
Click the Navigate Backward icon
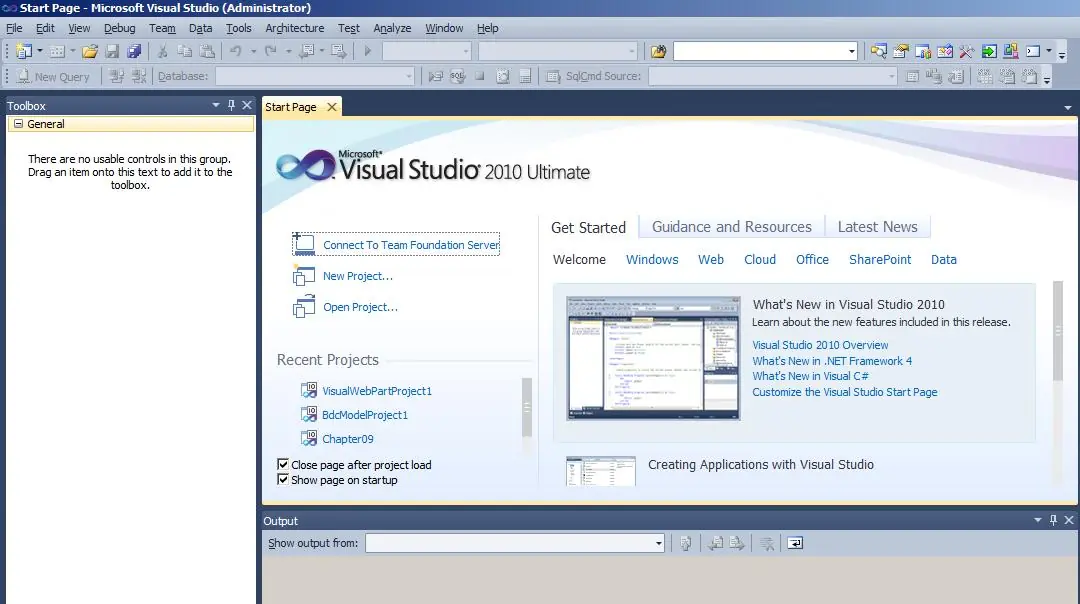[307, 51]
